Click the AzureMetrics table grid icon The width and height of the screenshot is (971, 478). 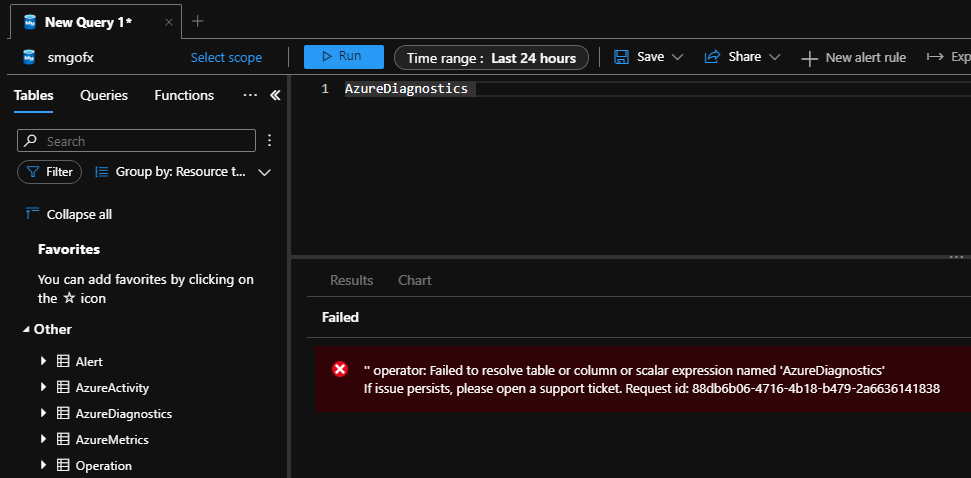click(x=63, y=439)
